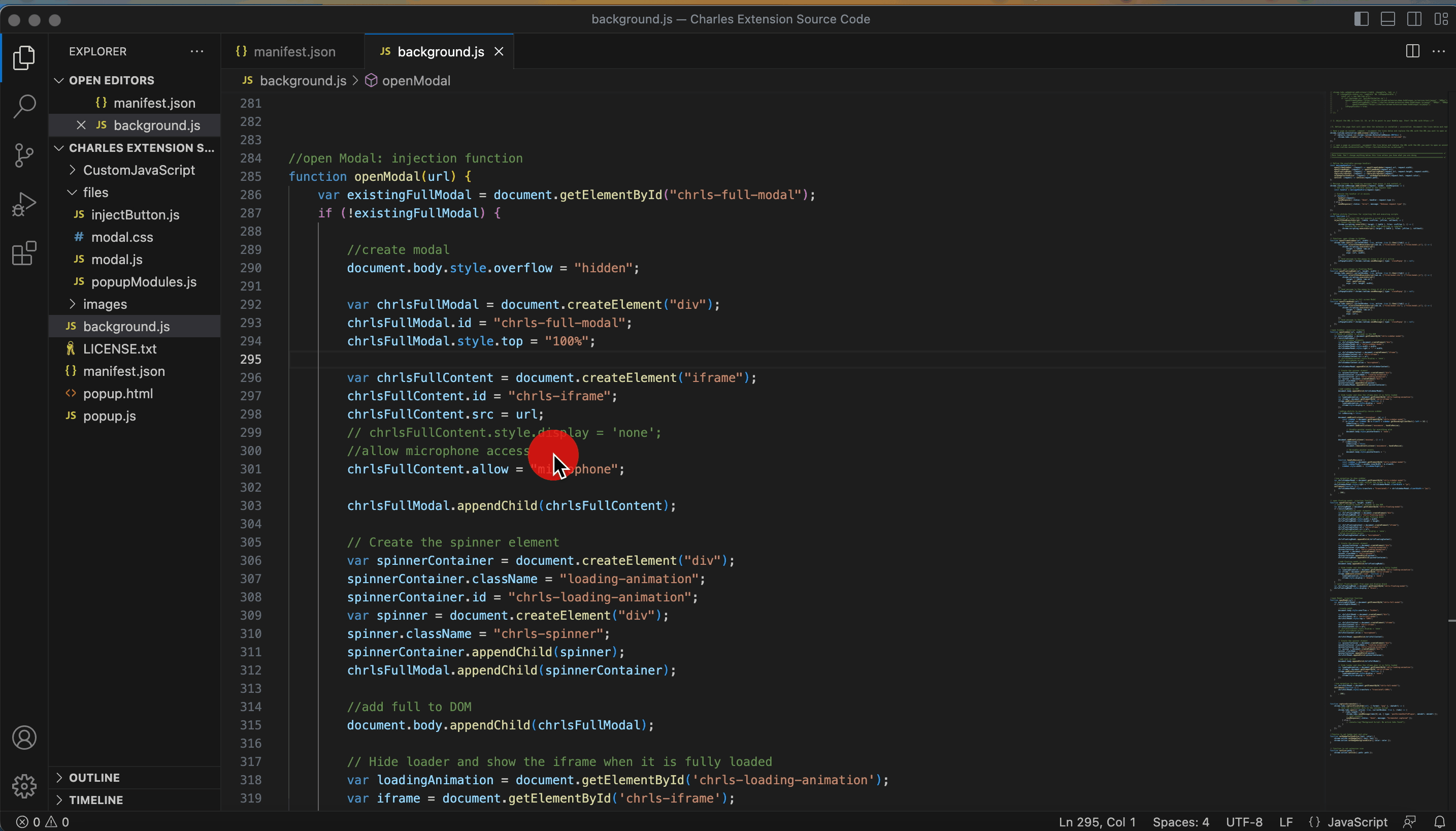The image size is (1456, 831).
Task: Expand the CustomJavaScript folder
Action: coord(139,170)
